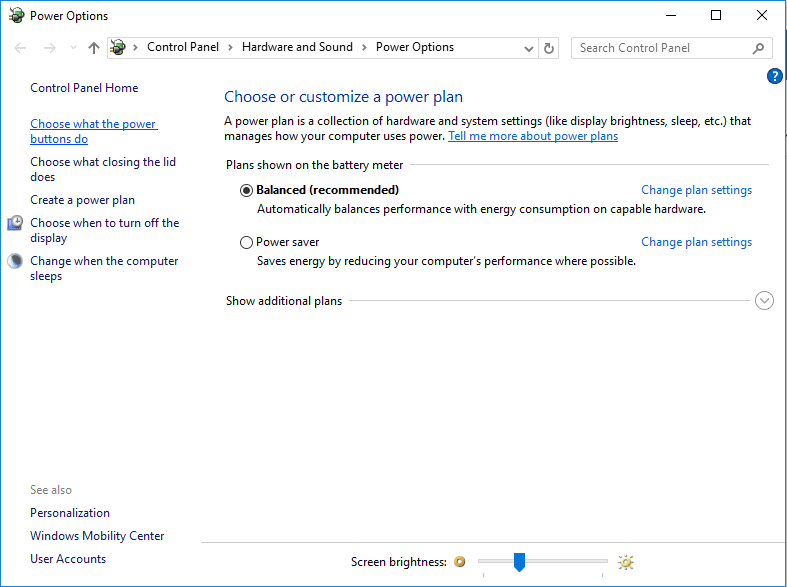Open chevron before Control Panel breadcrumb

pyautogui.click(x=136, y=48)
